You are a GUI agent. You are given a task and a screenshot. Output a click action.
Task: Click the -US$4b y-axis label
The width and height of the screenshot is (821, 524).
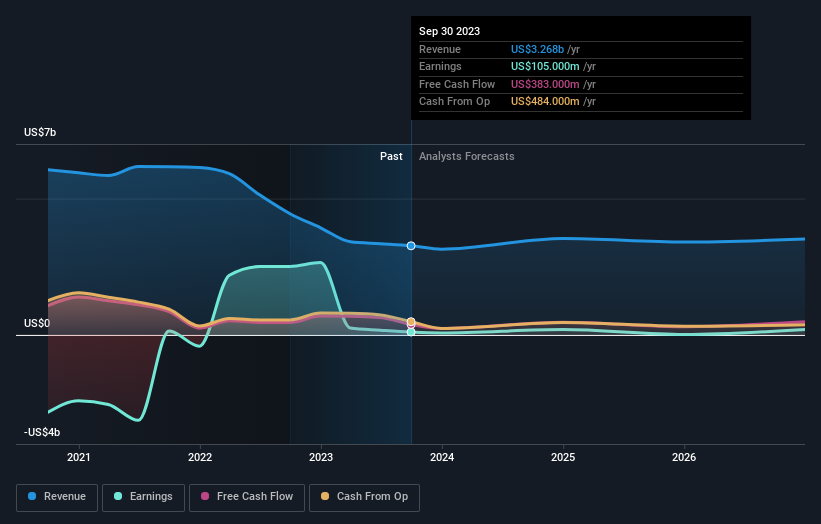pyautogui.click(x=42, y=432)
